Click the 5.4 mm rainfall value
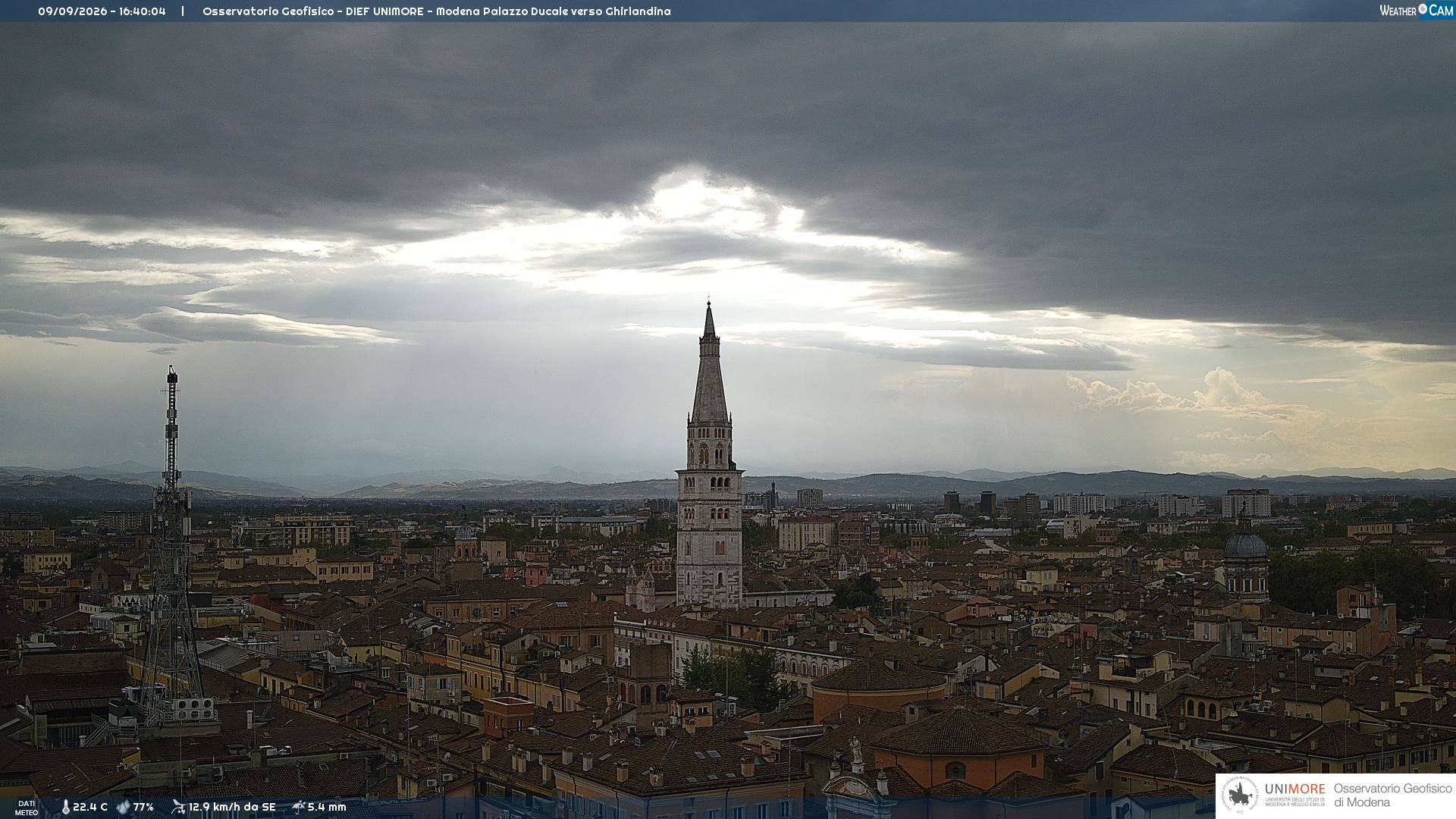1456x819 pixels. click(327, 807)
